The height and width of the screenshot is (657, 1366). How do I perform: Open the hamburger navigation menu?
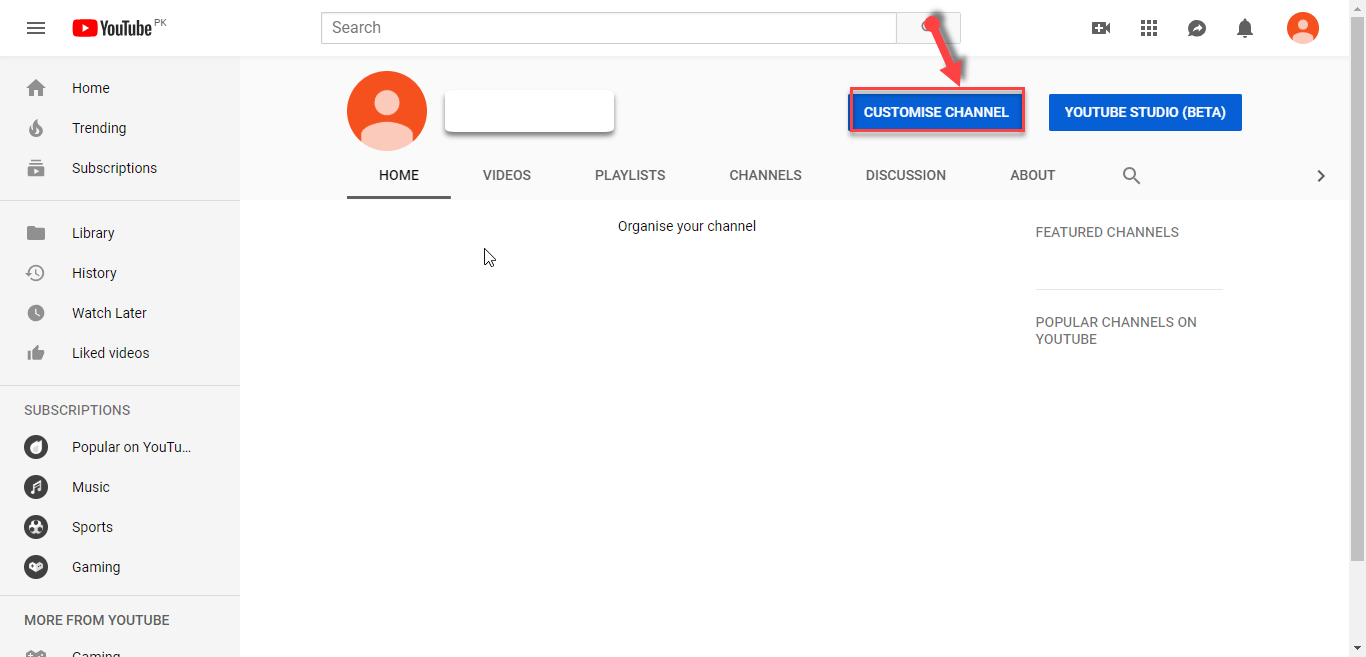[x=36, y=28]
